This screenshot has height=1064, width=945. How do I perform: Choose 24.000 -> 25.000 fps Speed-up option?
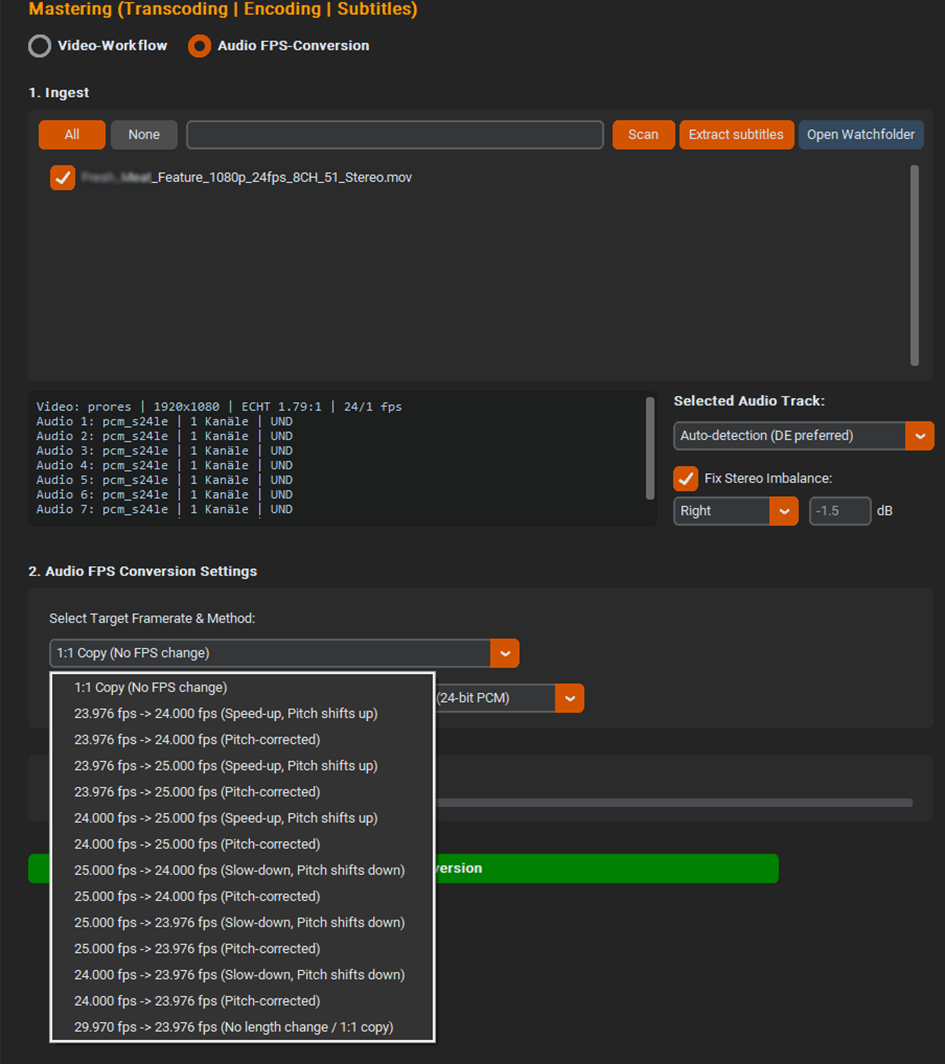pyautogui.click(x=243, y=818)
